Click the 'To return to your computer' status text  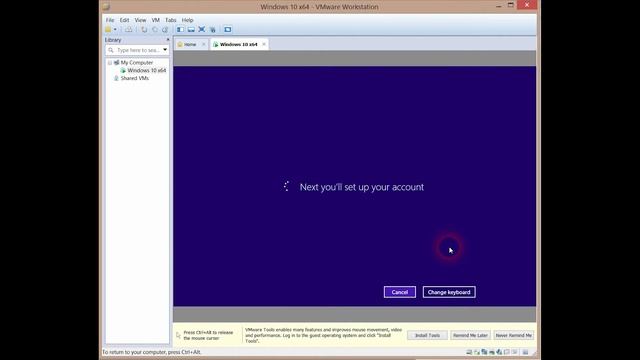[151, 352]
